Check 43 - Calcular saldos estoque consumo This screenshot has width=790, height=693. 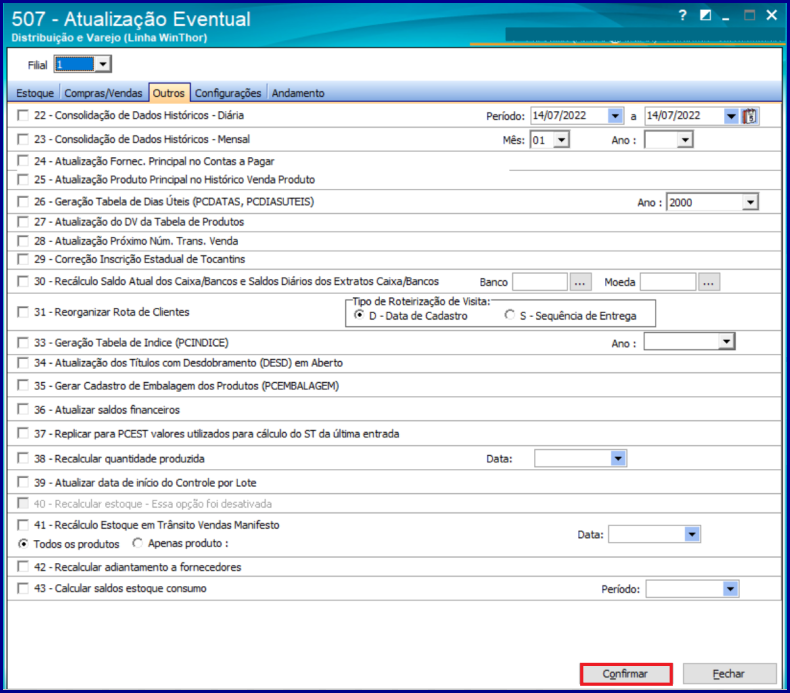click(23, 588)
